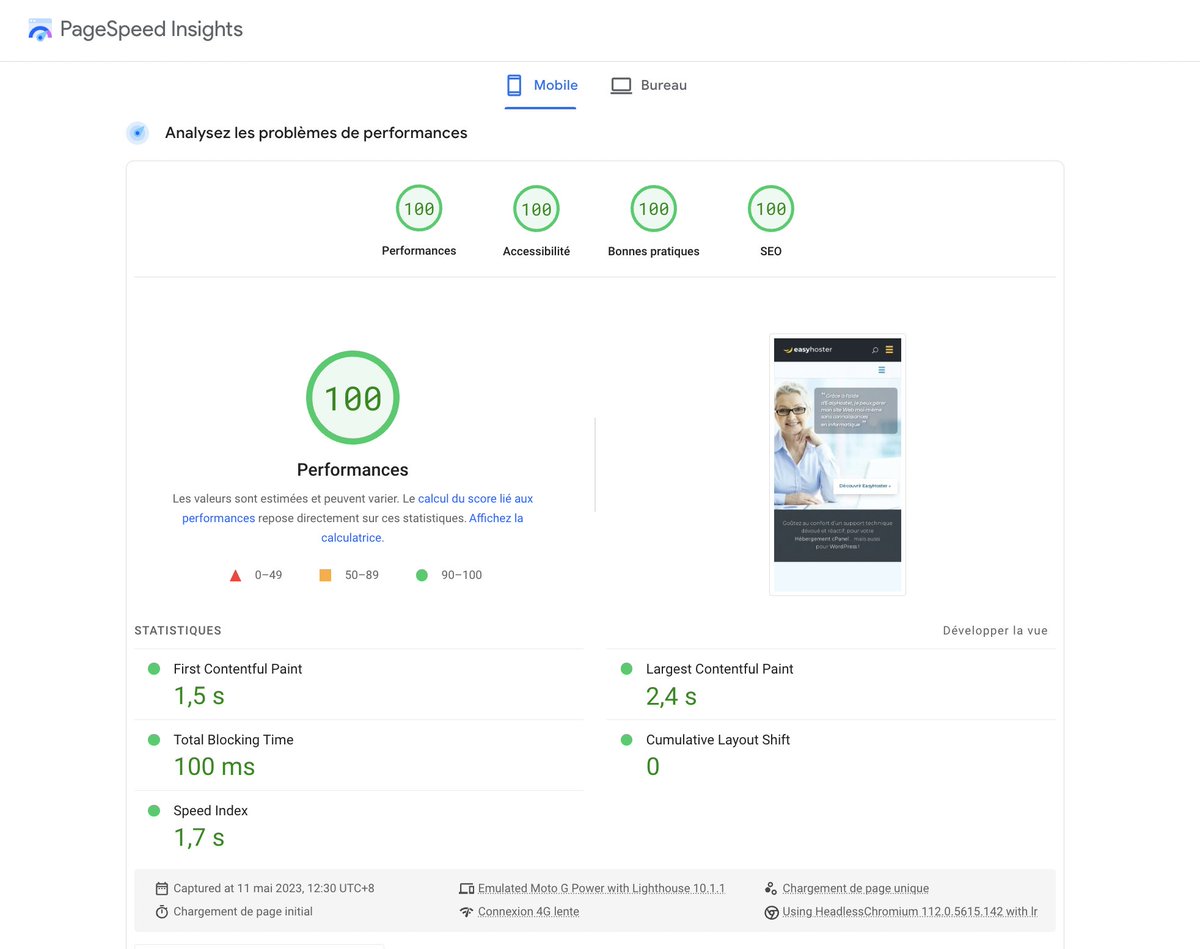Click the PageSpeed Insights logo icon

(x=40, y=30)
